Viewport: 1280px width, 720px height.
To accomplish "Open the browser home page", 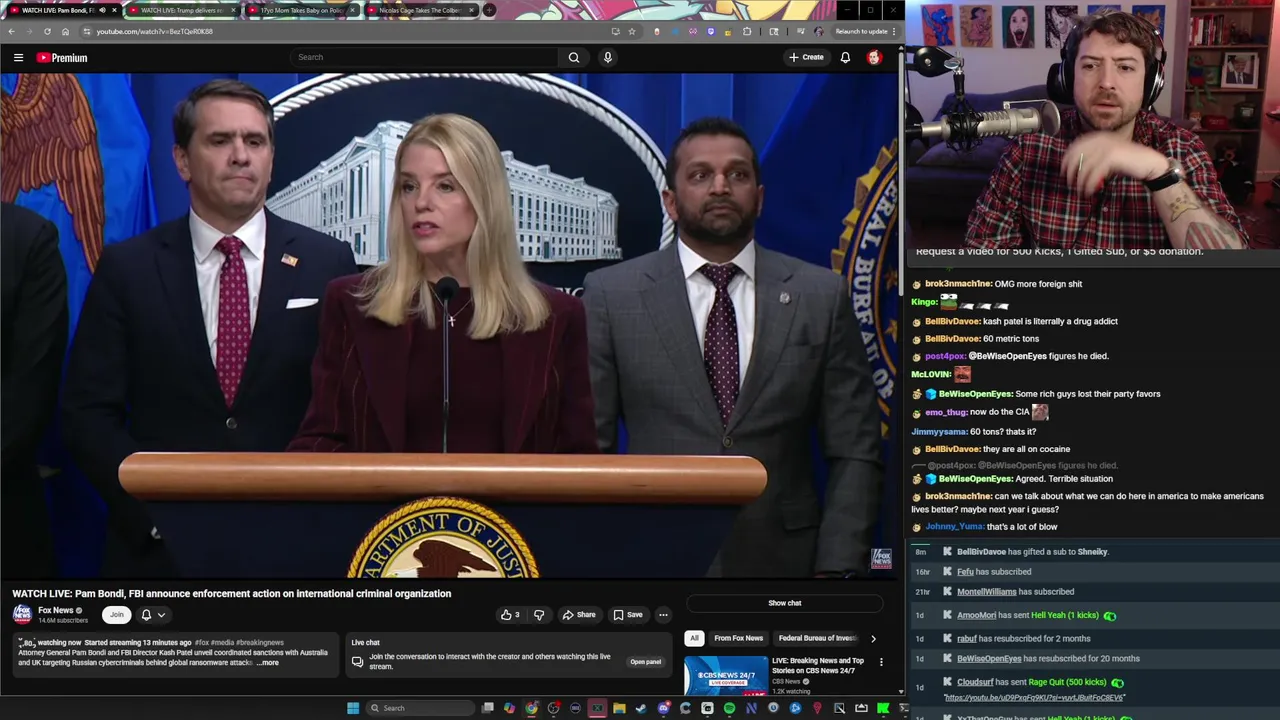I will point(65,31).
